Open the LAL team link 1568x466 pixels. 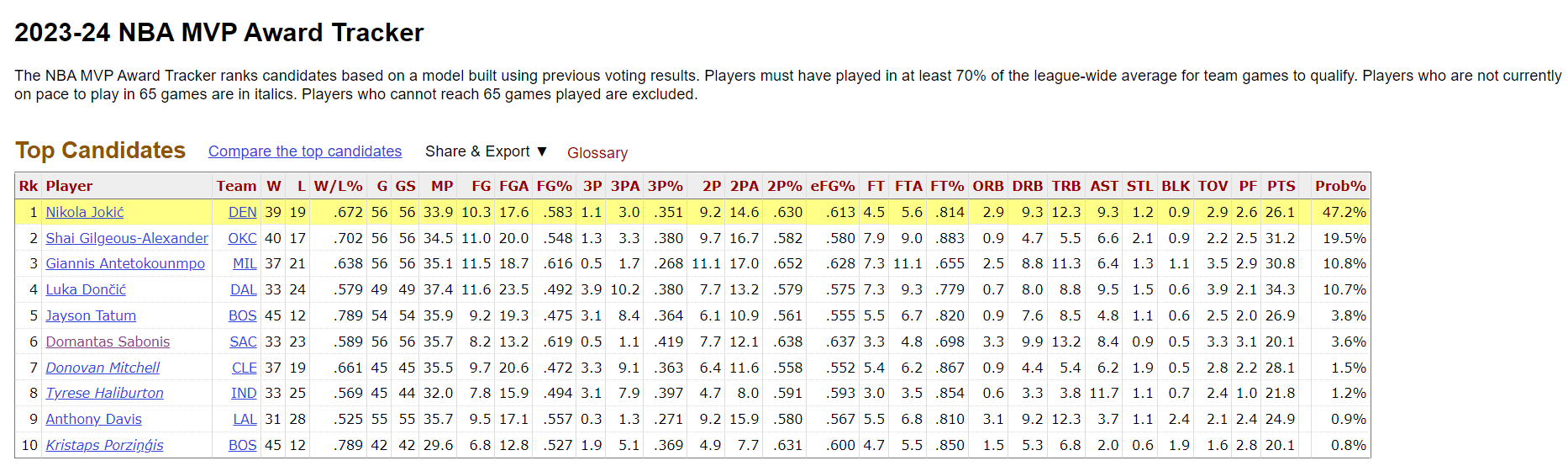245,419
